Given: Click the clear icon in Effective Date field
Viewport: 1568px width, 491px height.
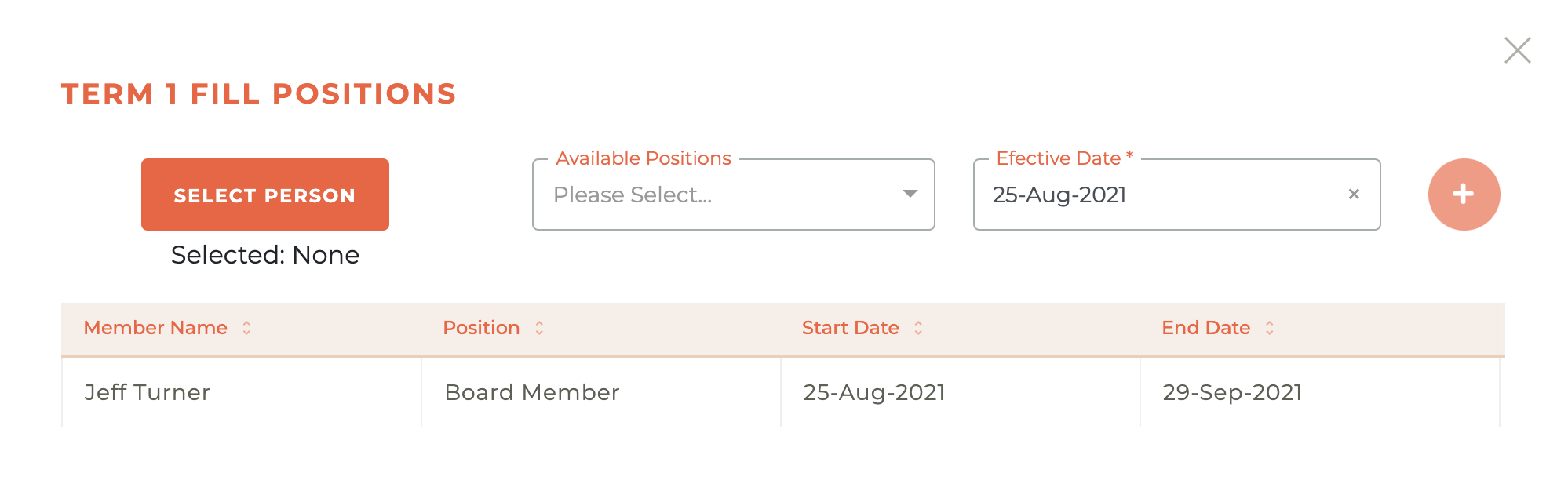Looking at the screenshot, I should coord(1354,194).
